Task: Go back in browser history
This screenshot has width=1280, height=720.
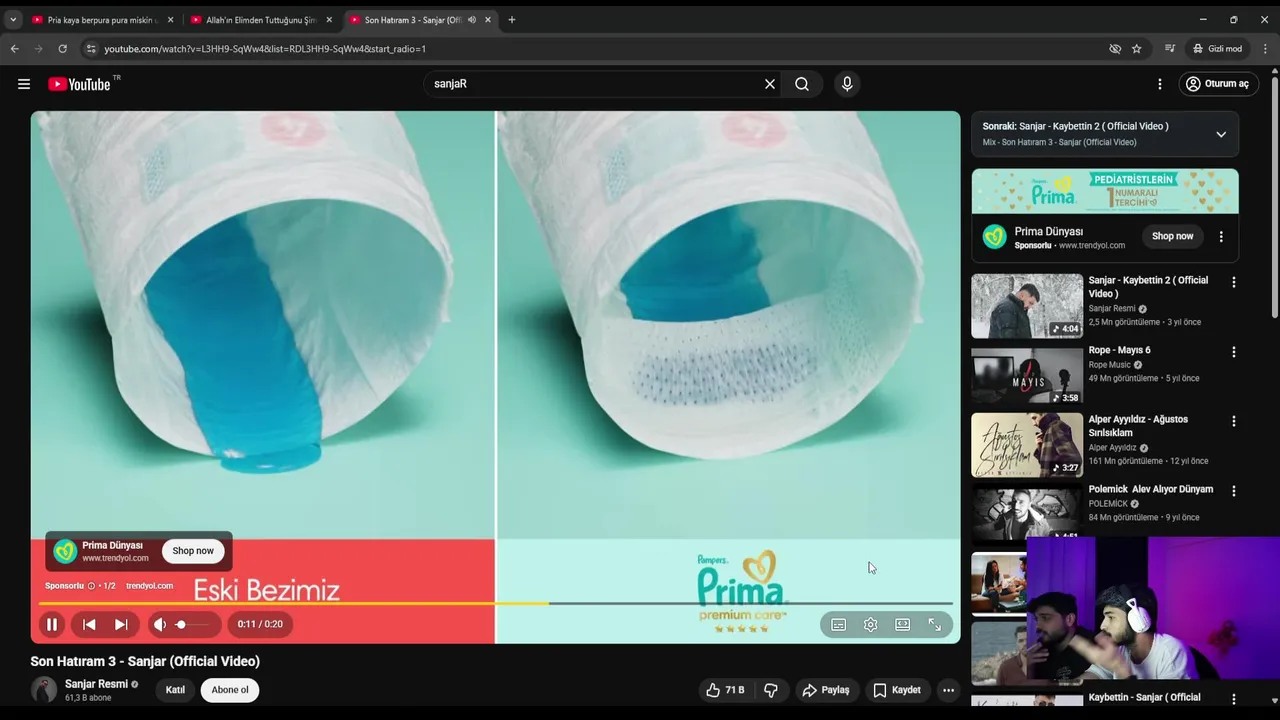Action: point(14,48)
